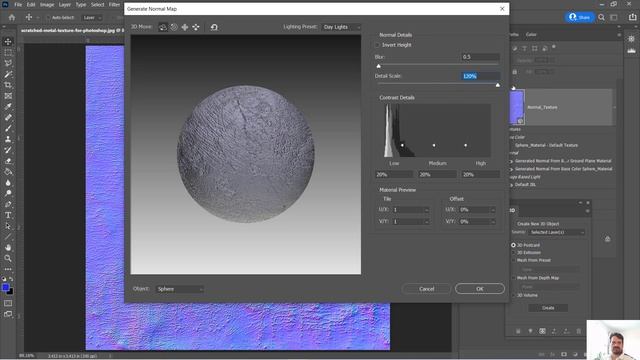Select the Clone Stamp tool
Screen dimensions: 640x360
point(8,139)
